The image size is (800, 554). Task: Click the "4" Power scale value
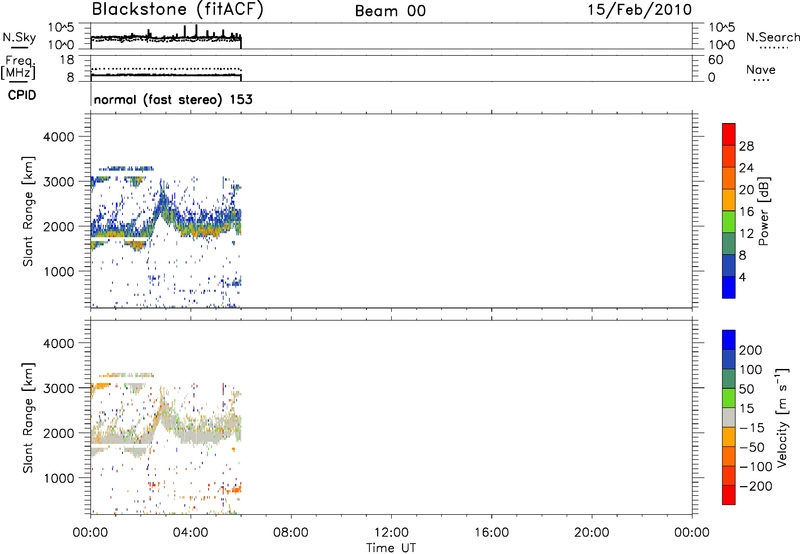[742, 277]
